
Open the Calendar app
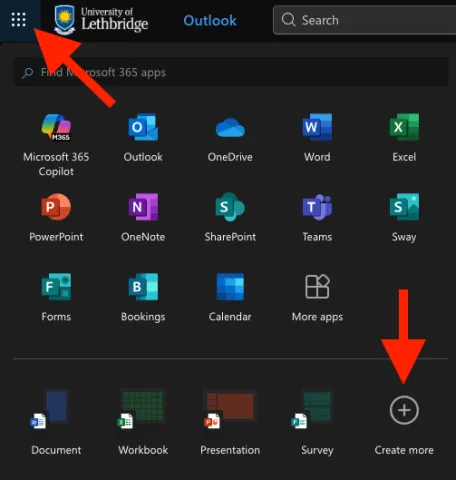[x=230, y=298]
